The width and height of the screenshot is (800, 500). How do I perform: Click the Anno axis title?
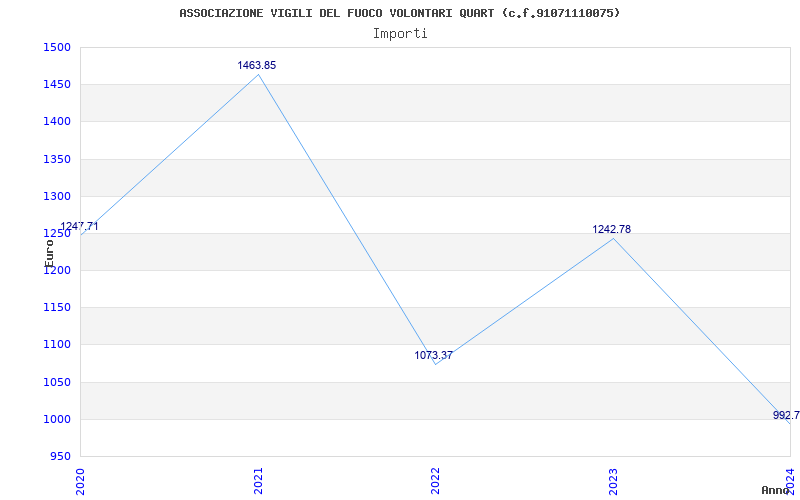tap(775, 490)
